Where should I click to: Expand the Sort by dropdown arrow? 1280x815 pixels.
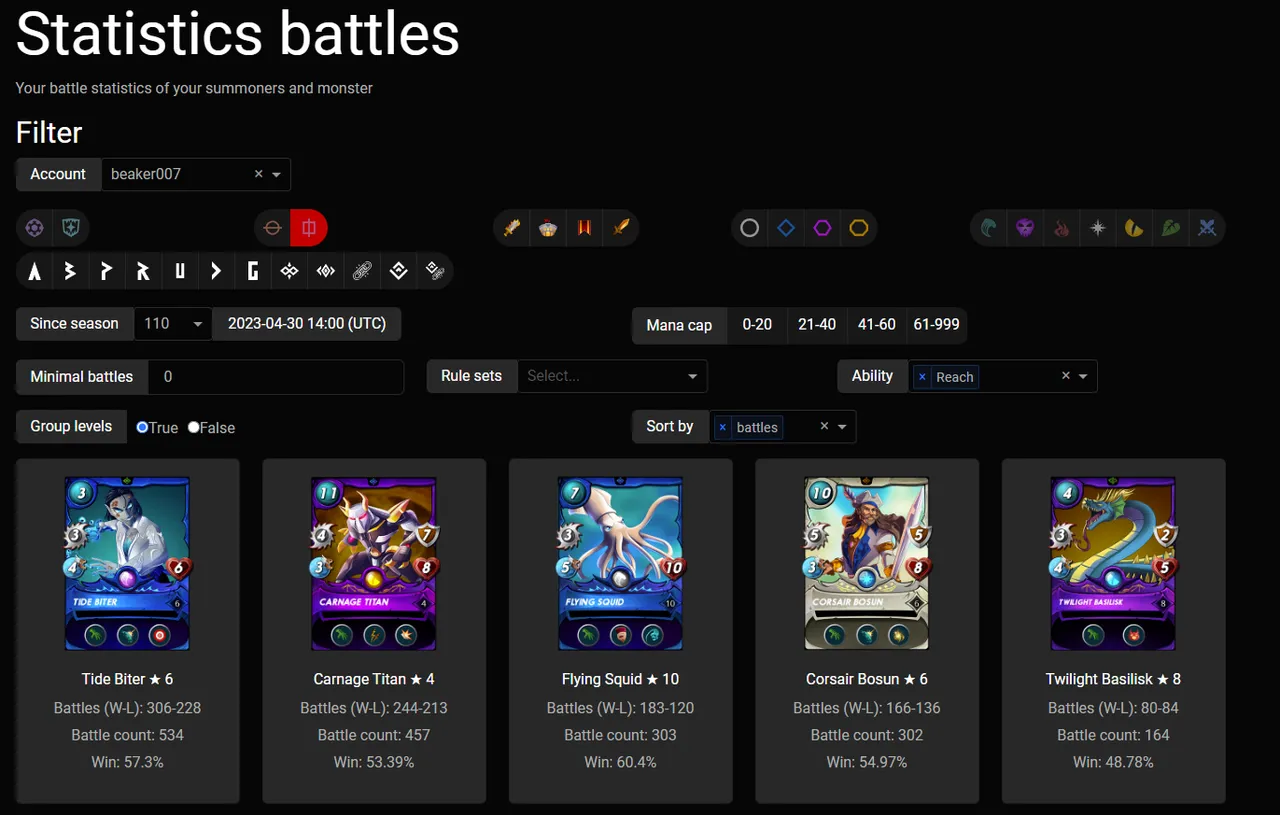click(x=842, y=426)
